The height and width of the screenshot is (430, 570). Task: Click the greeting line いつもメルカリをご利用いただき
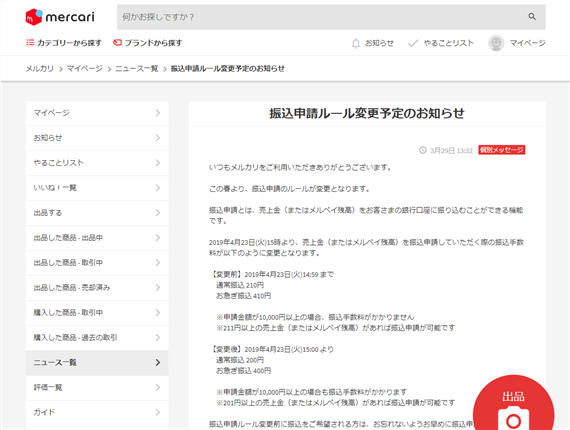(300, 168)
